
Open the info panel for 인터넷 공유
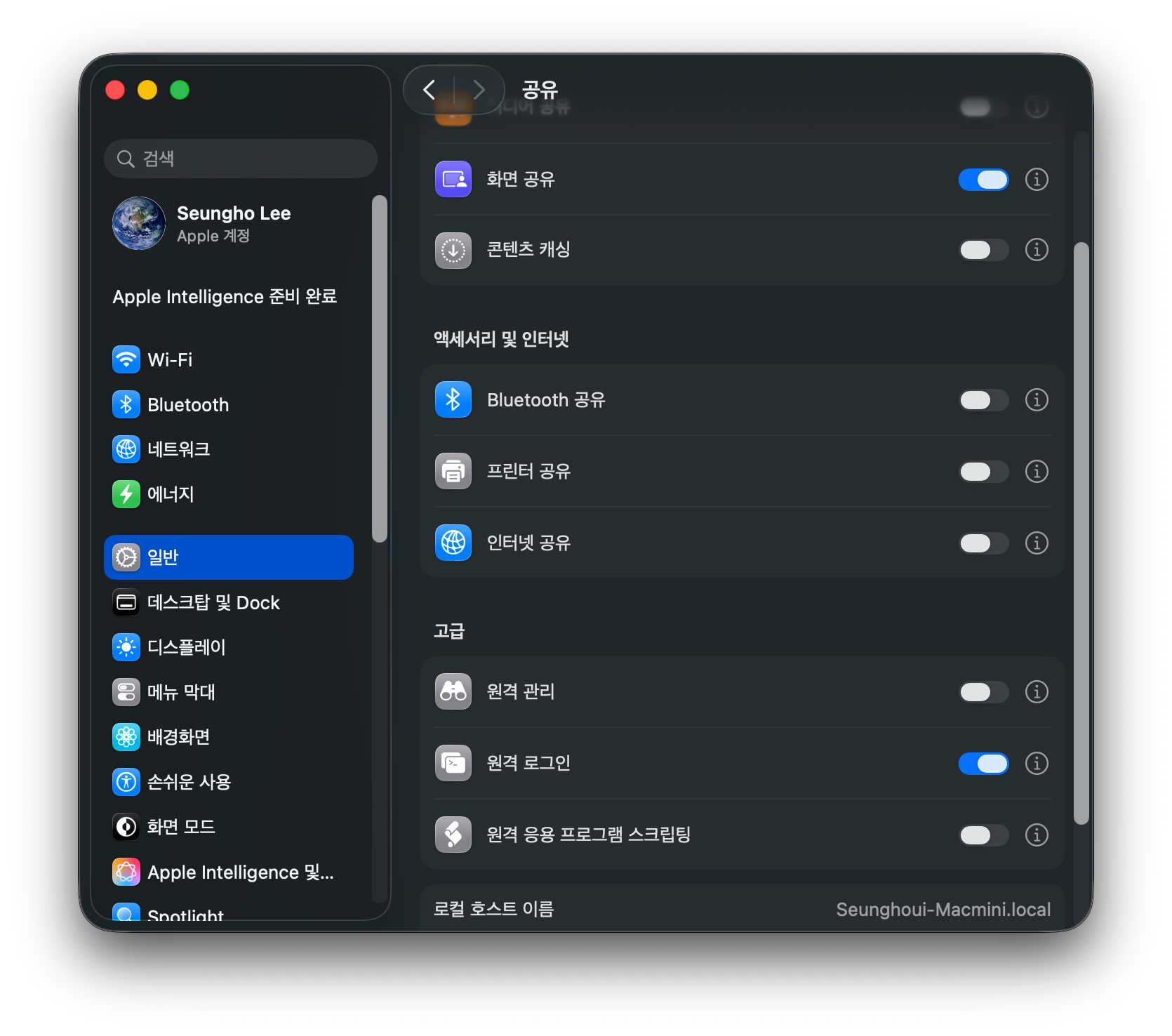pos(1036,543)
